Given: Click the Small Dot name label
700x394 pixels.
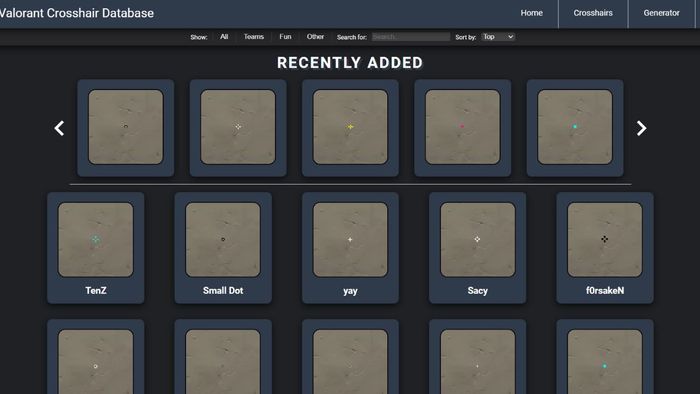Looking at the screenshot, I should click(x=223, y=290).
